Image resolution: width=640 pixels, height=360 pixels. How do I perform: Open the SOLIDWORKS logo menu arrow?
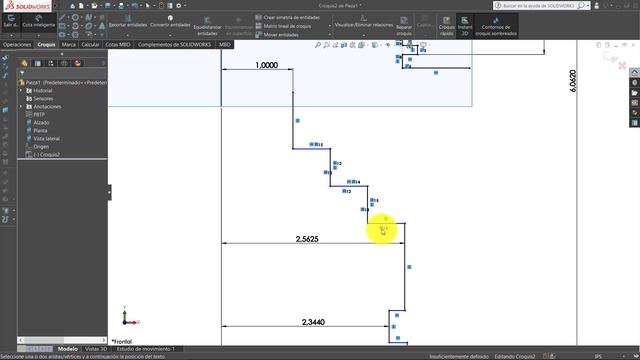pyautogui.click(x=55, y=6)
